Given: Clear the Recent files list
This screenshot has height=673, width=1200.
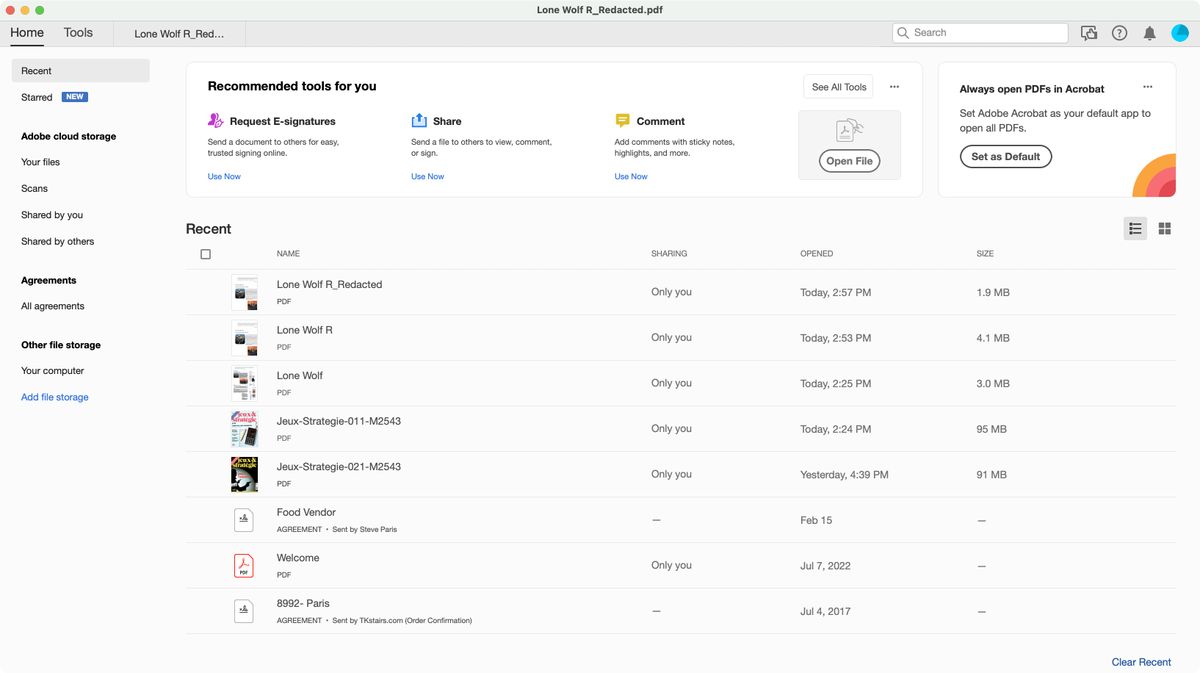Looking at the screenshot, I should click(x=1141, y=661).
